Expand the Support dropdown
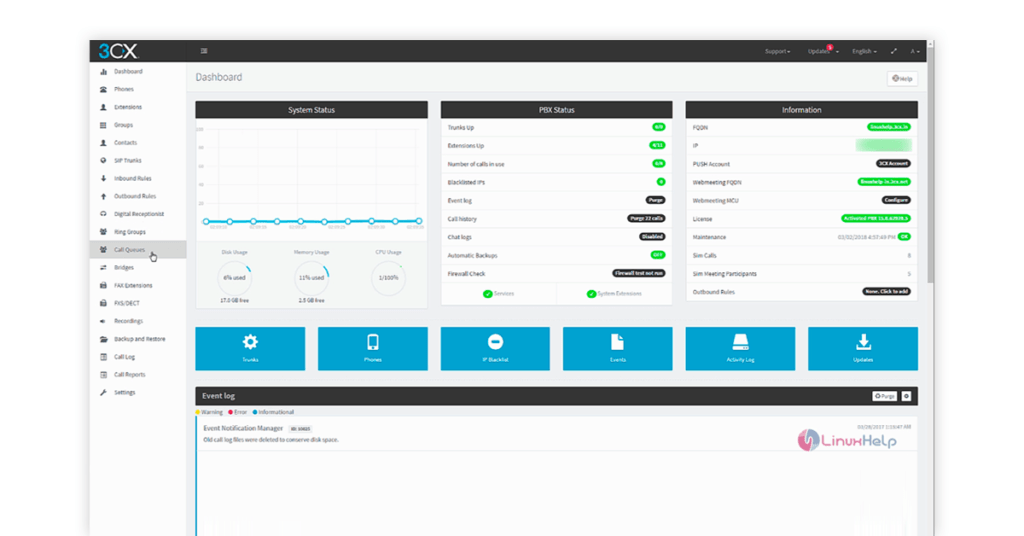Image resolution: width=1024 pixels, height=536 pixels. click(777, 51)
